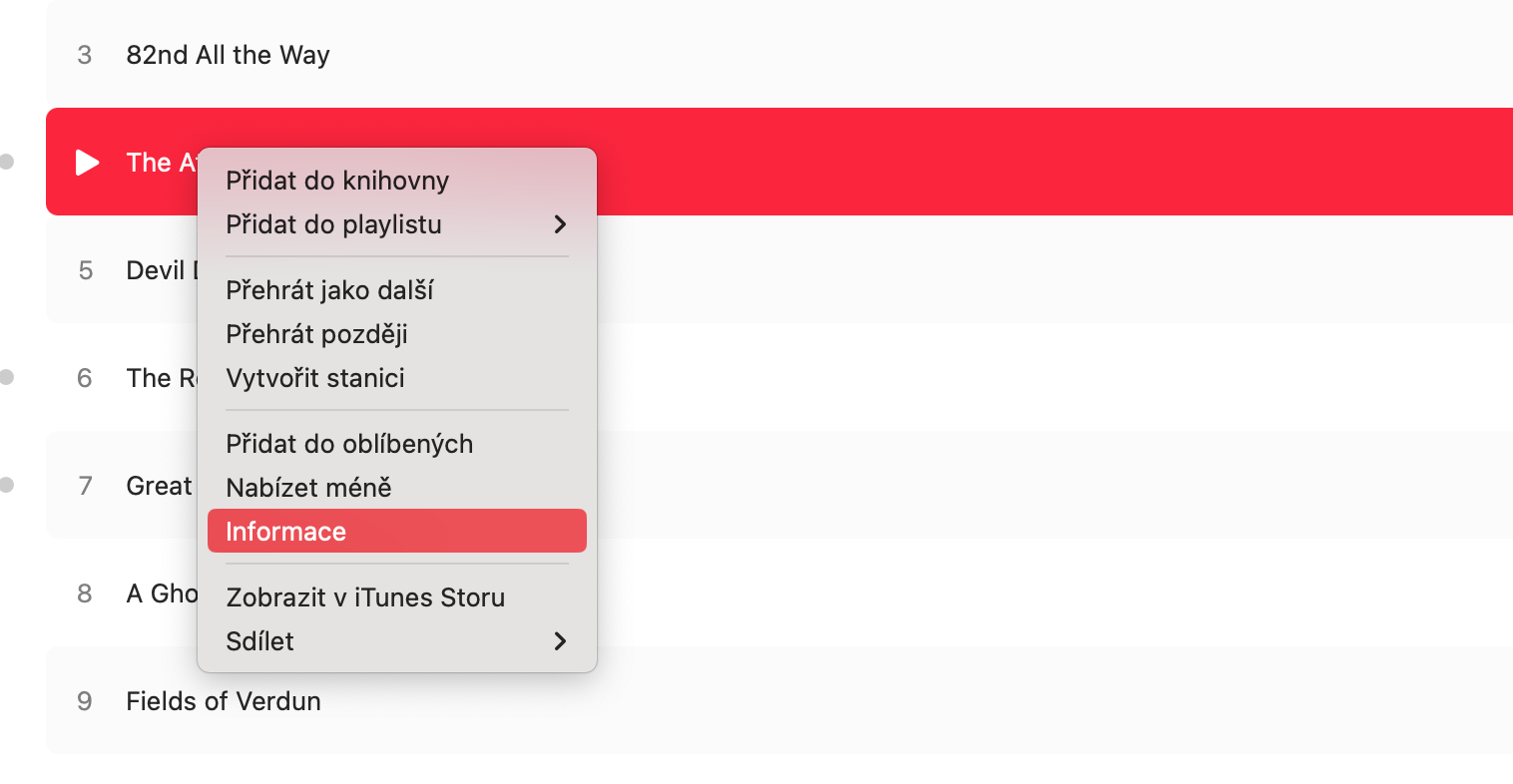The height and width of the screenshot is (784, 1513).
Task: Open Informace for the song
Action: click(x=286, y=532)
